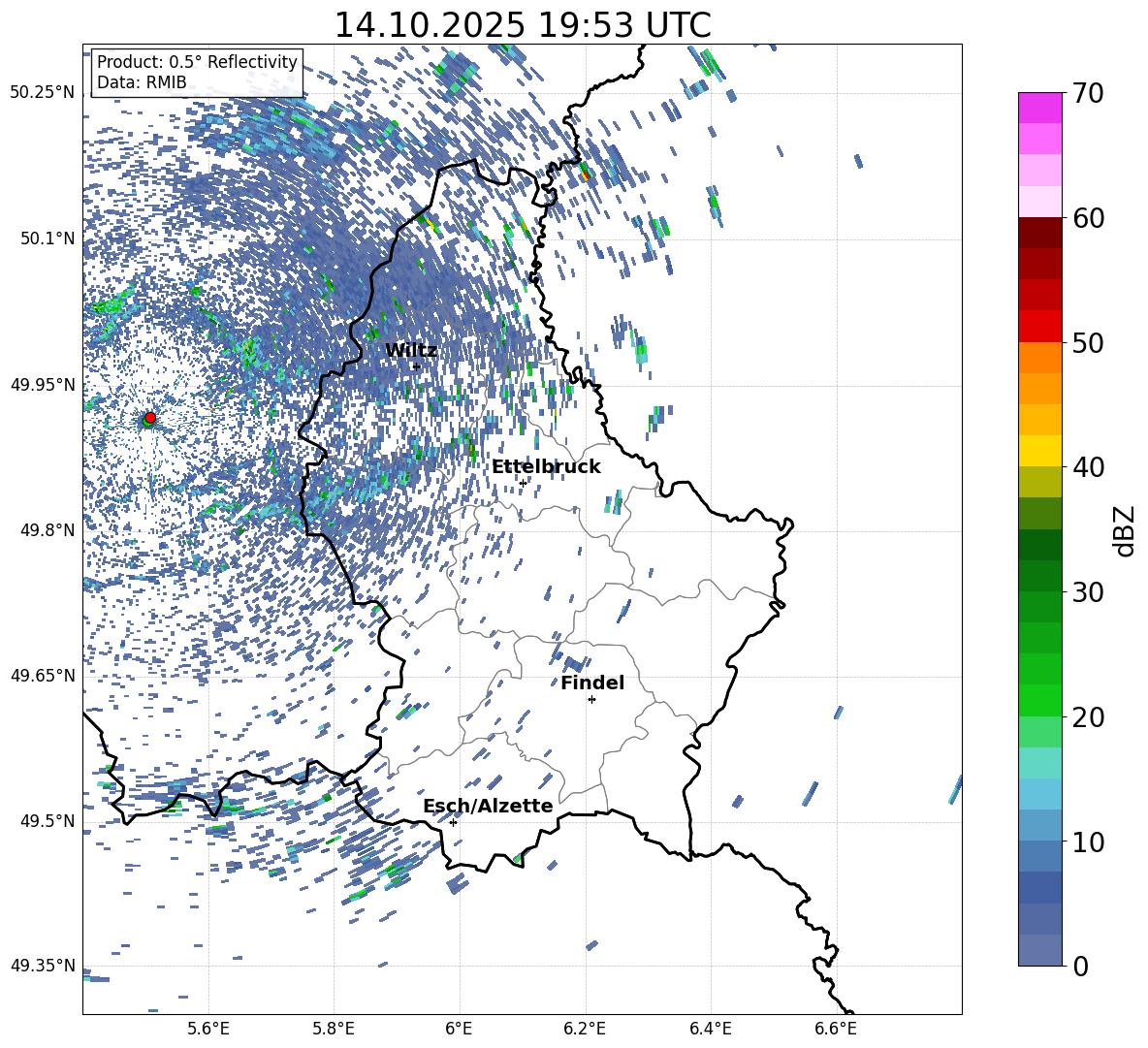Click the 70 value on the colorbar
Image resolution: width=1148 pixels, height=1048 pixels.
click(1087, 93)
